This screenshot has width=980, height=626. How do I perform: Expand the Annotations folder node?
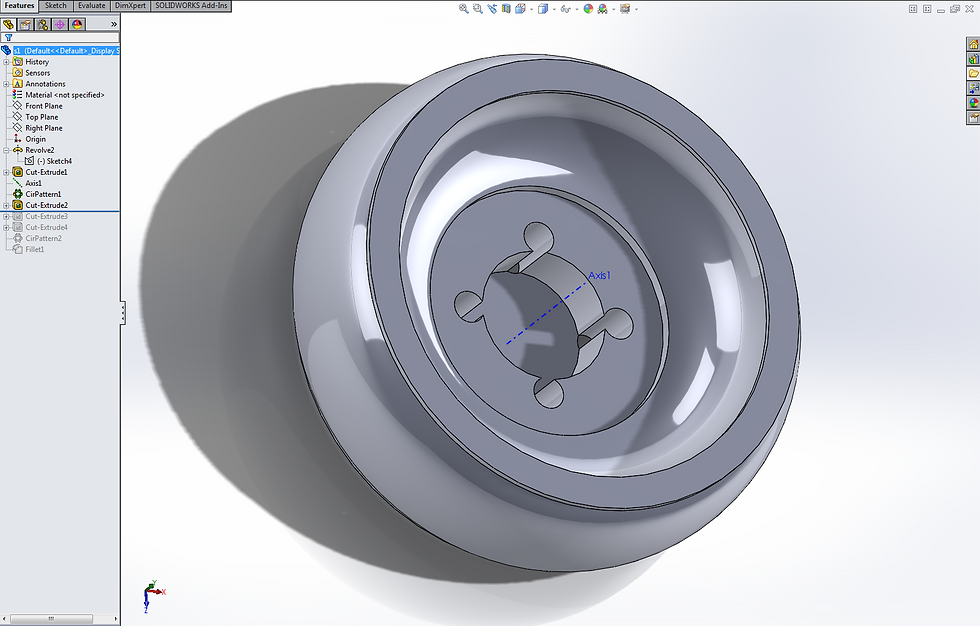(6, 84)
